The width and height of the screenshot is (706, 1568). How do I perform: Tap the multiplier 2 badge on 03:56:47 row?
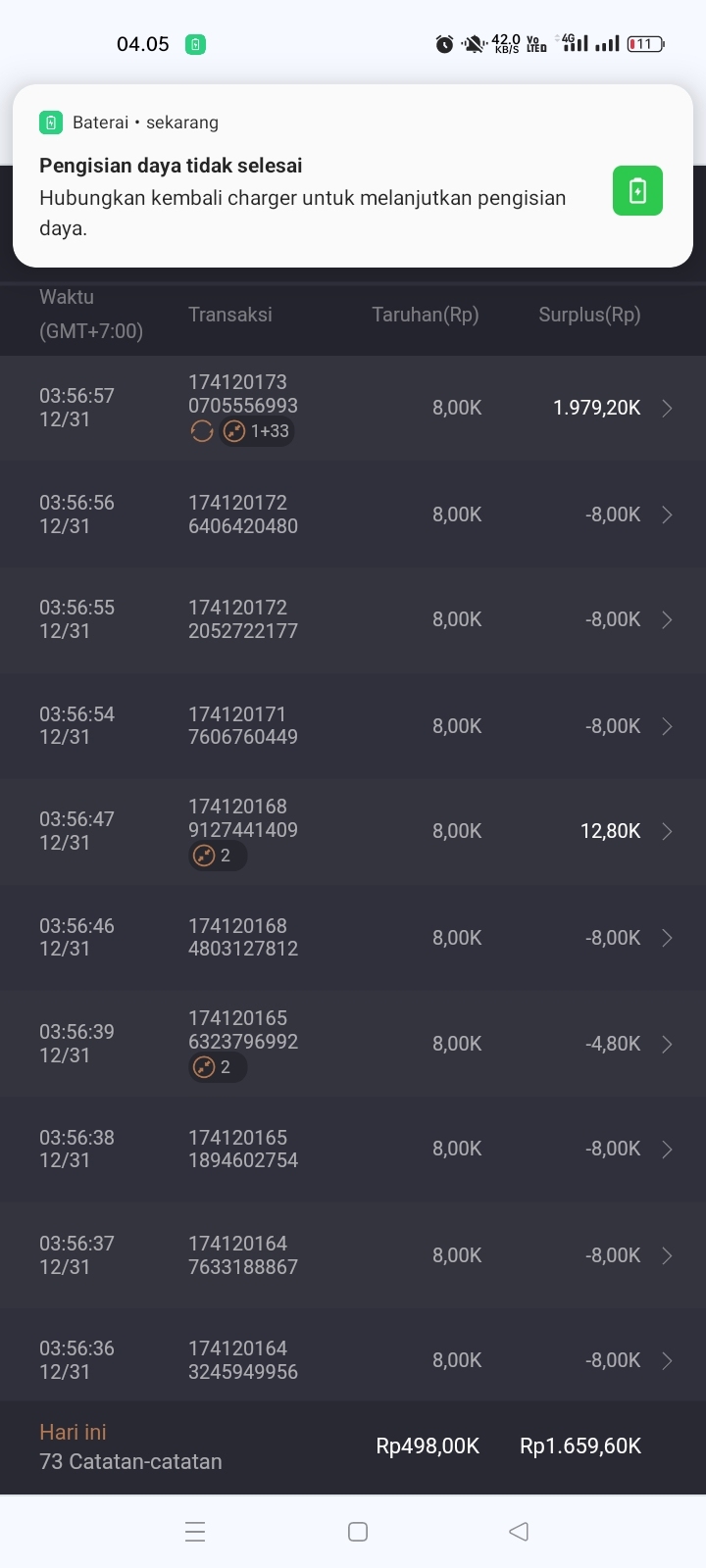coord(217,856)
